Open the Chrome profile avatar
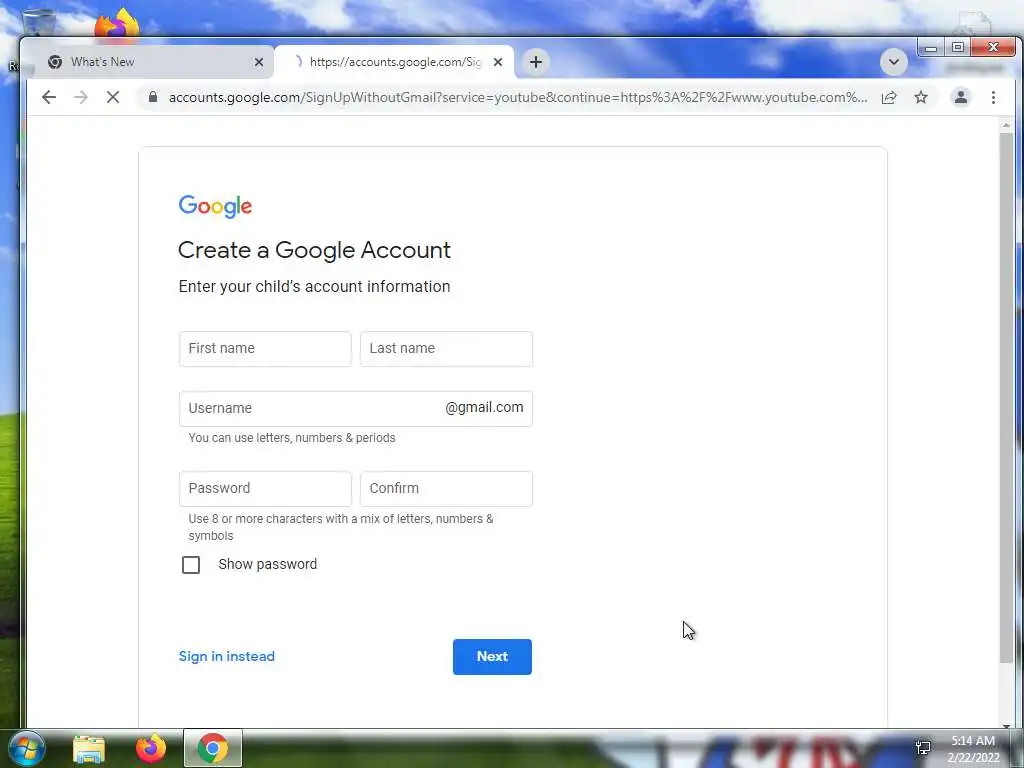This screenshot has width=1024, height=768. click(961, 97)
